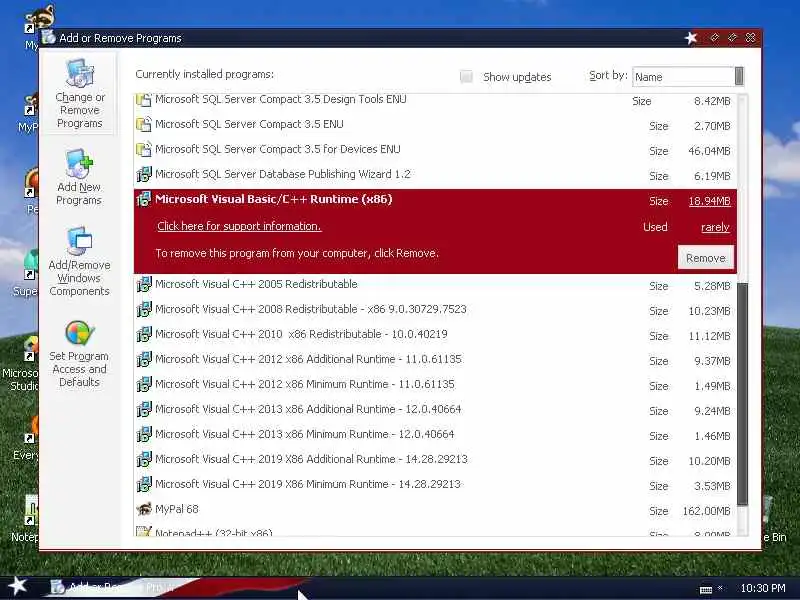Select Visual C++ 2012 x86 Additional Runtime 11.0.61135
The height and width of the screenshot is (600, 800).
308,359
